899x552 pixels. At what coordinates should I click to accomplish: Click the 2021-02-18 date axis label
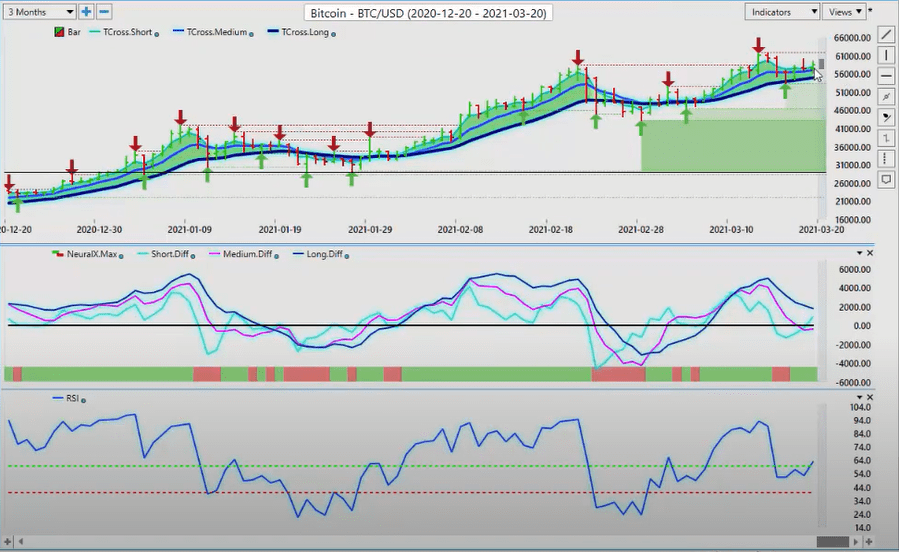[550, 229]
